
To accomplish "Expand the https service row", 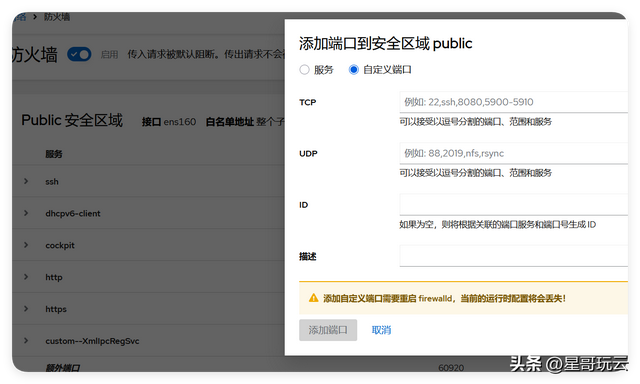I will (x=26, y=309).
